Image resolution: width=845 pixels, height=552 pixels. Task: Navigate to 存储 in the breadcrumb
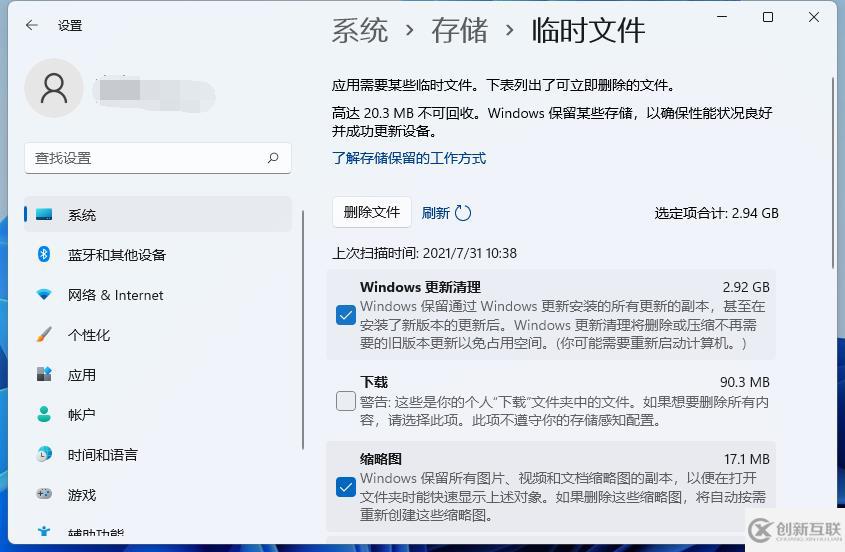[x=459, y=30]
